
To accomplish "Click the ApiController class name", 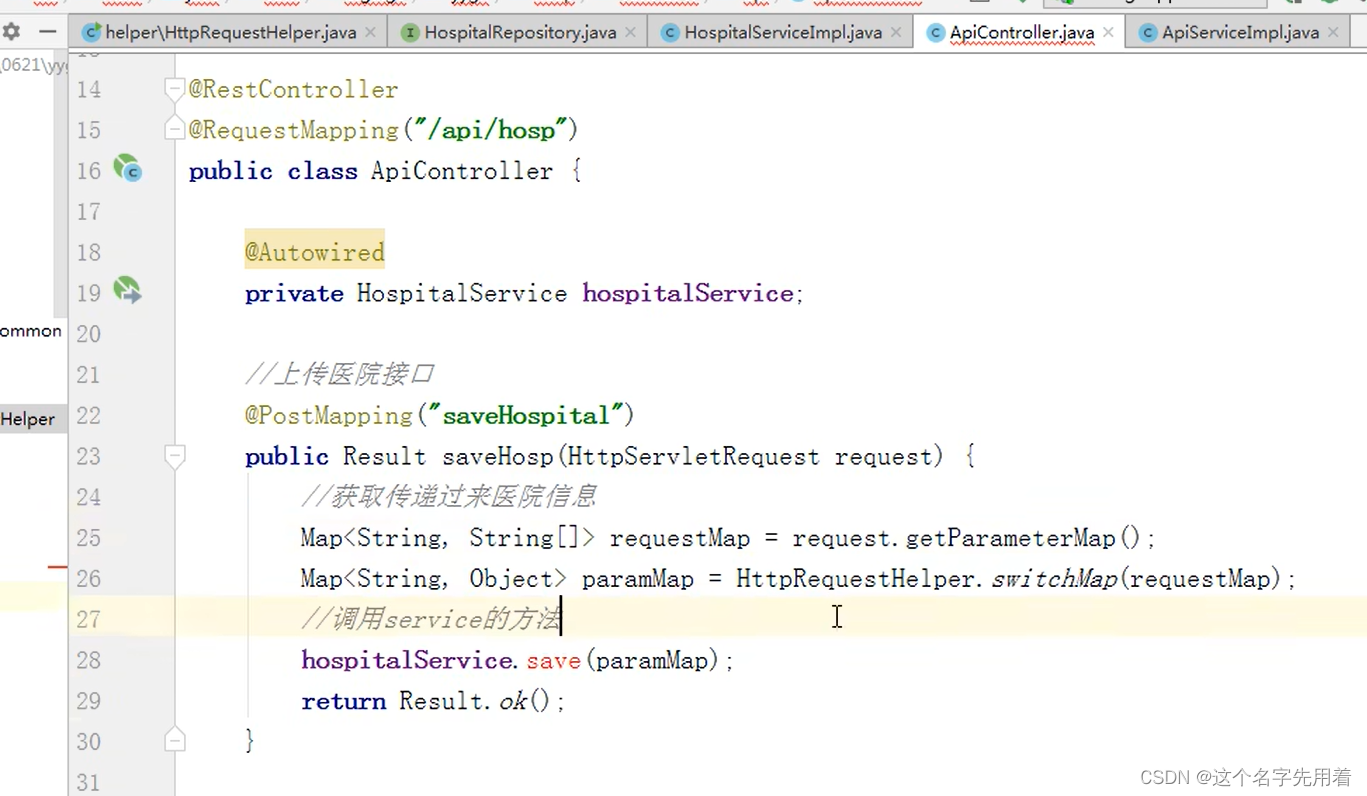I will click(462, 171).
